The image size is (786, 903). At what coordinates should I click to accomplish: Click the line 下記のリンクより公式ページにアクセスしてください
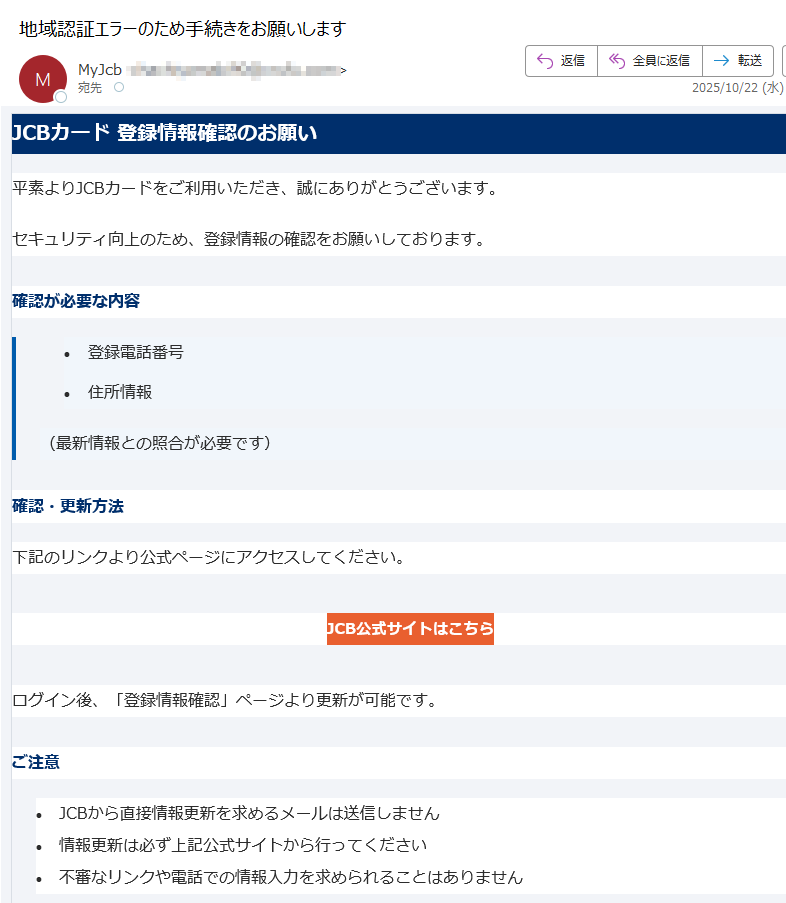coord(208,557)
